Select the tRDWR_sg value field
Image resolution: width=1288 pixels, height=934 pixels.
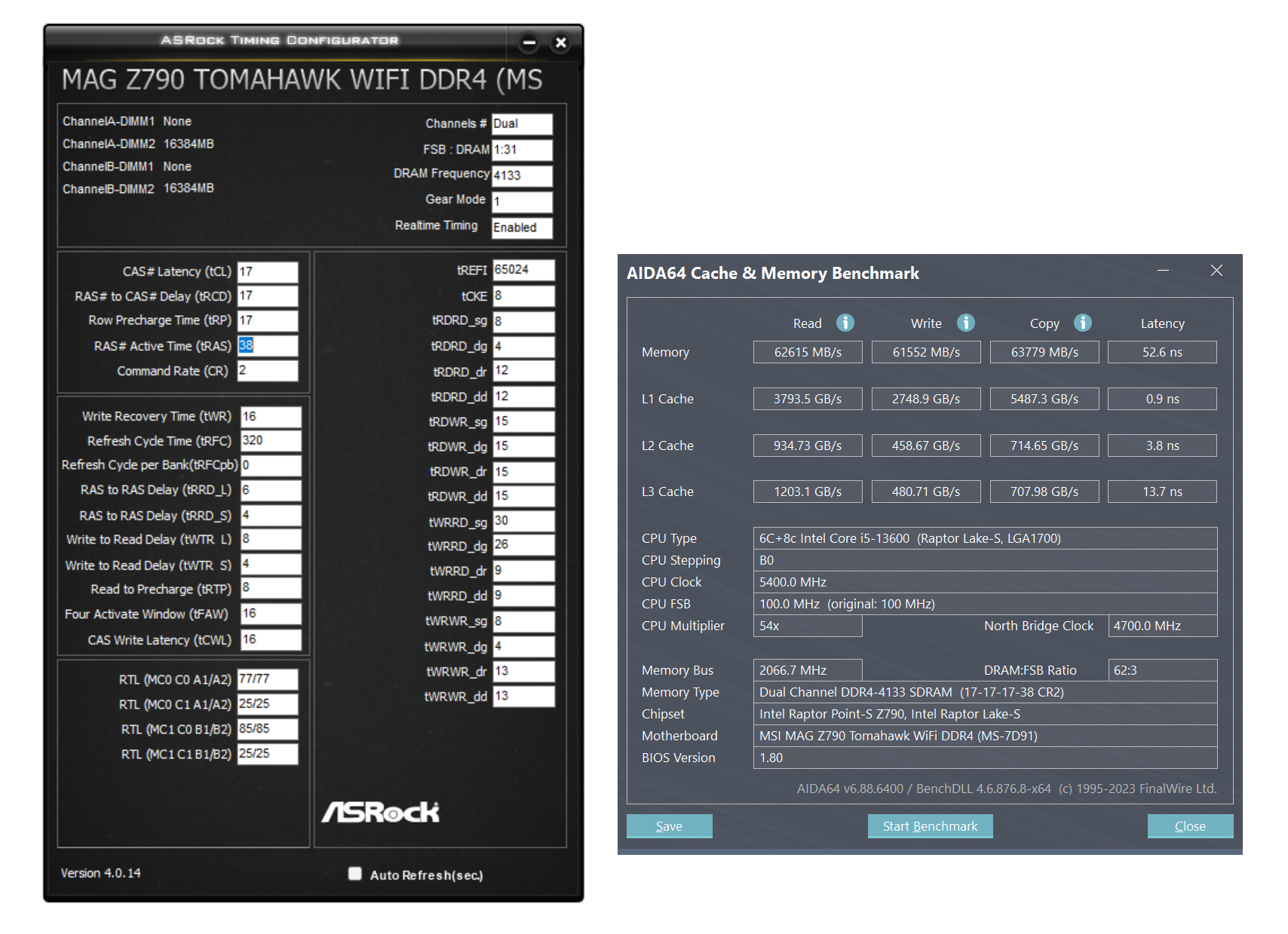click(x=523, y=421)
